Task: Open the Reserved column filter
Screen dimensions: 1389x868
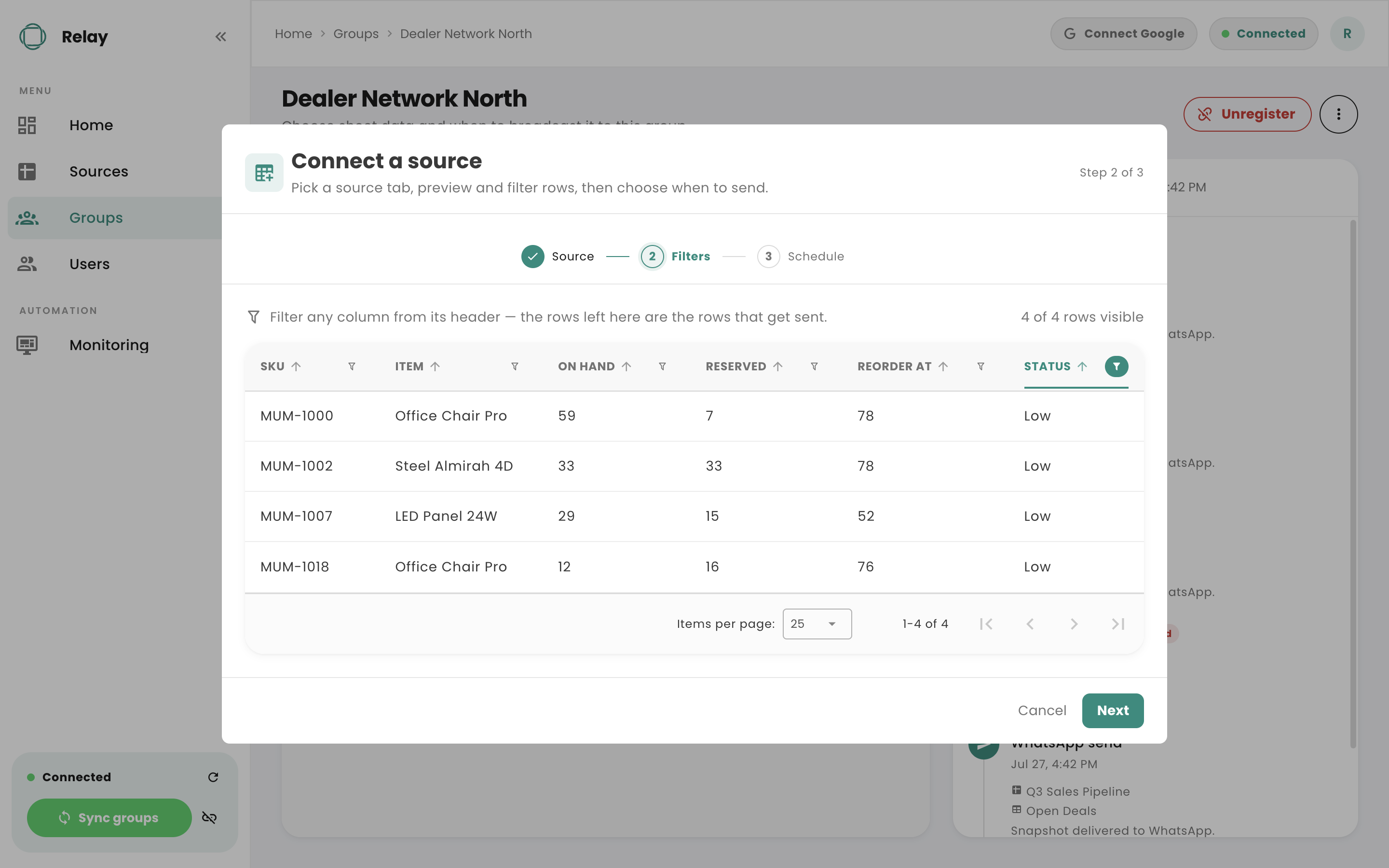Action: point(814,366)
